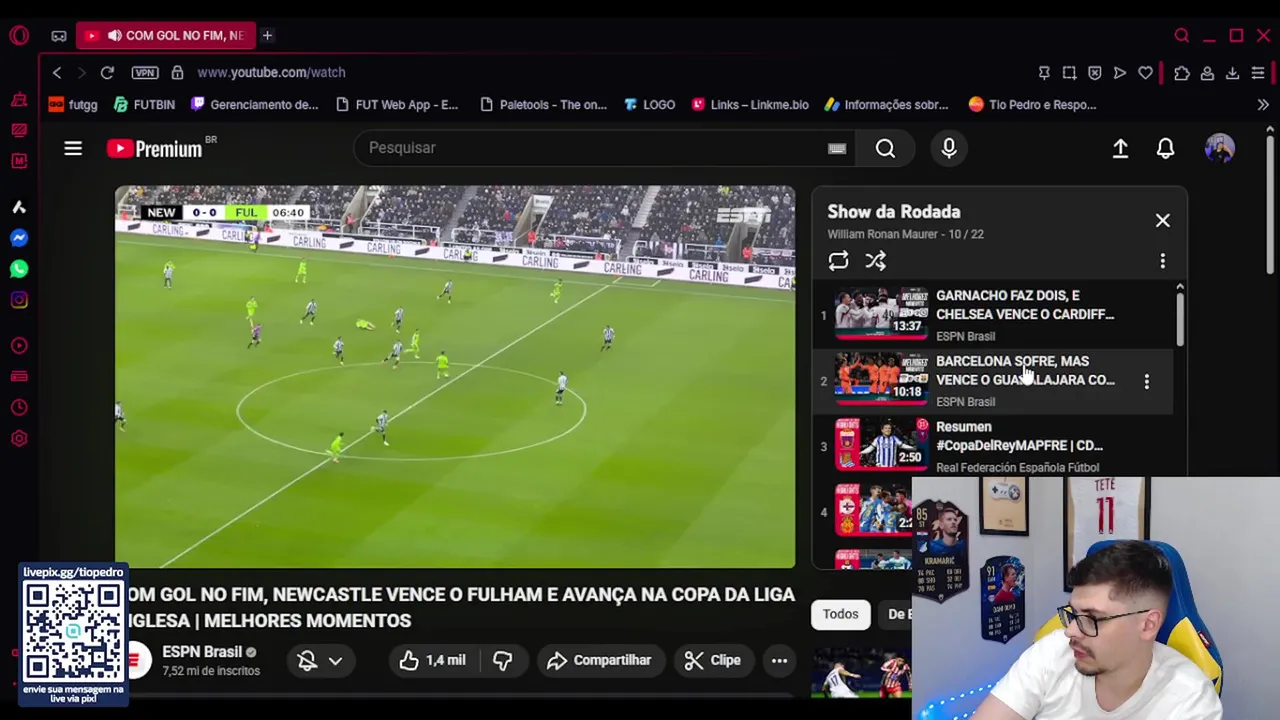This screenshot has height=720, width=1280.
Task: Search tabs with the red magnifier icon
Action: coord(1182,36)
